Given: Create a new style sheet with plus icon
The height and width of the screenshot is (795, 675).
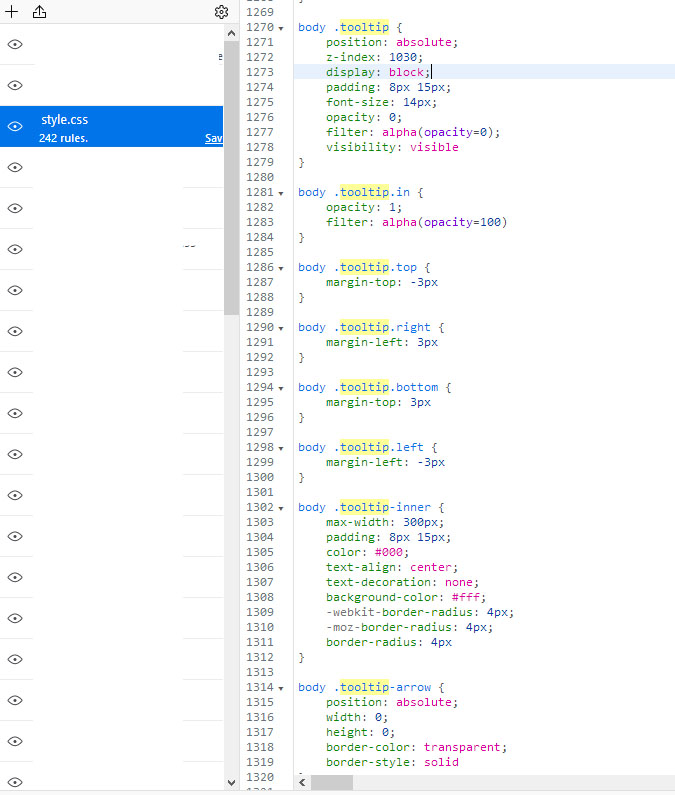Looking at the screenshot, I should tap(13, 12).
